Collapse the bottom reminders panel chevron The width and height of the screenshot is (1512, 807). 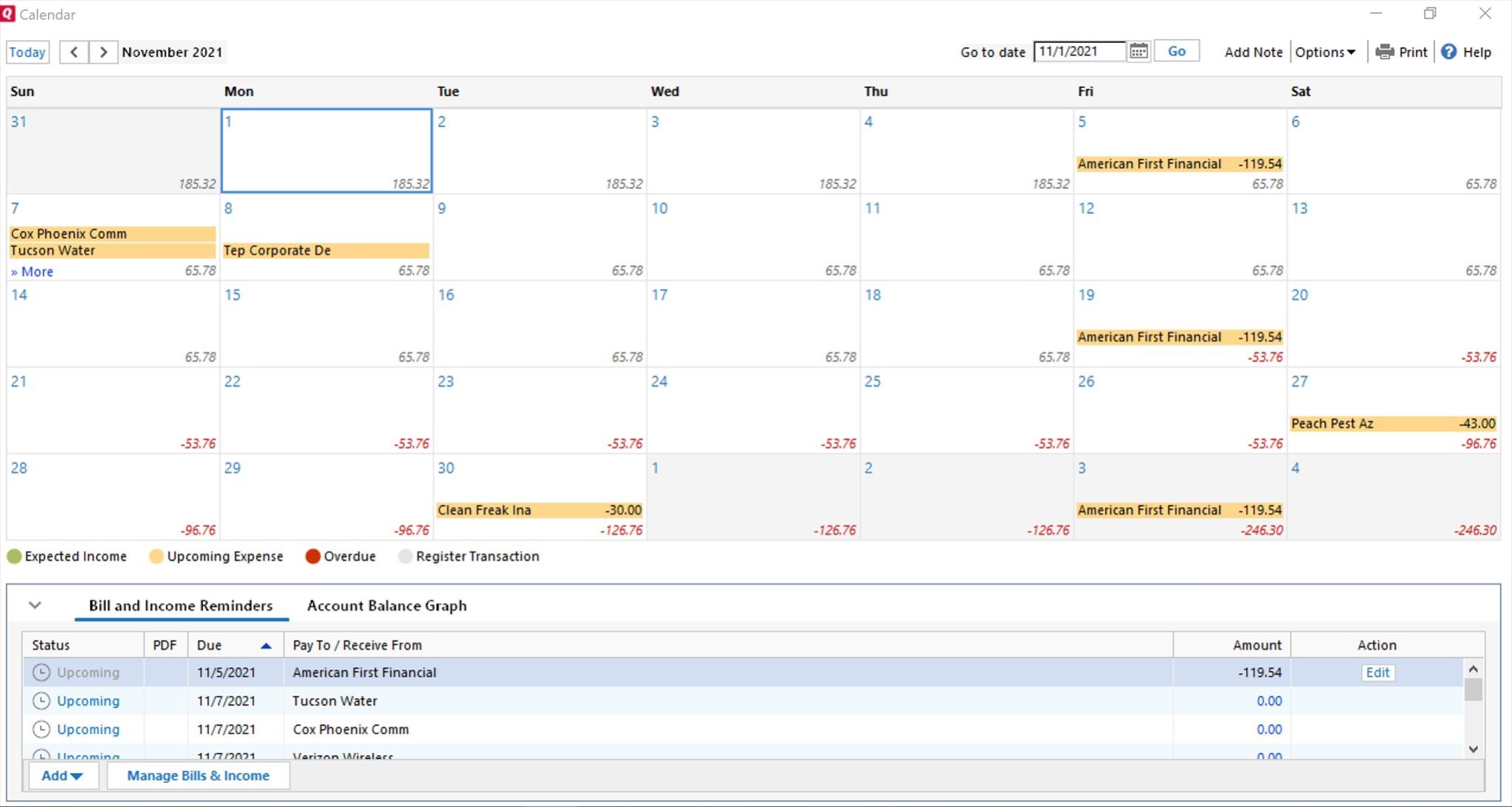click(35, 605)
